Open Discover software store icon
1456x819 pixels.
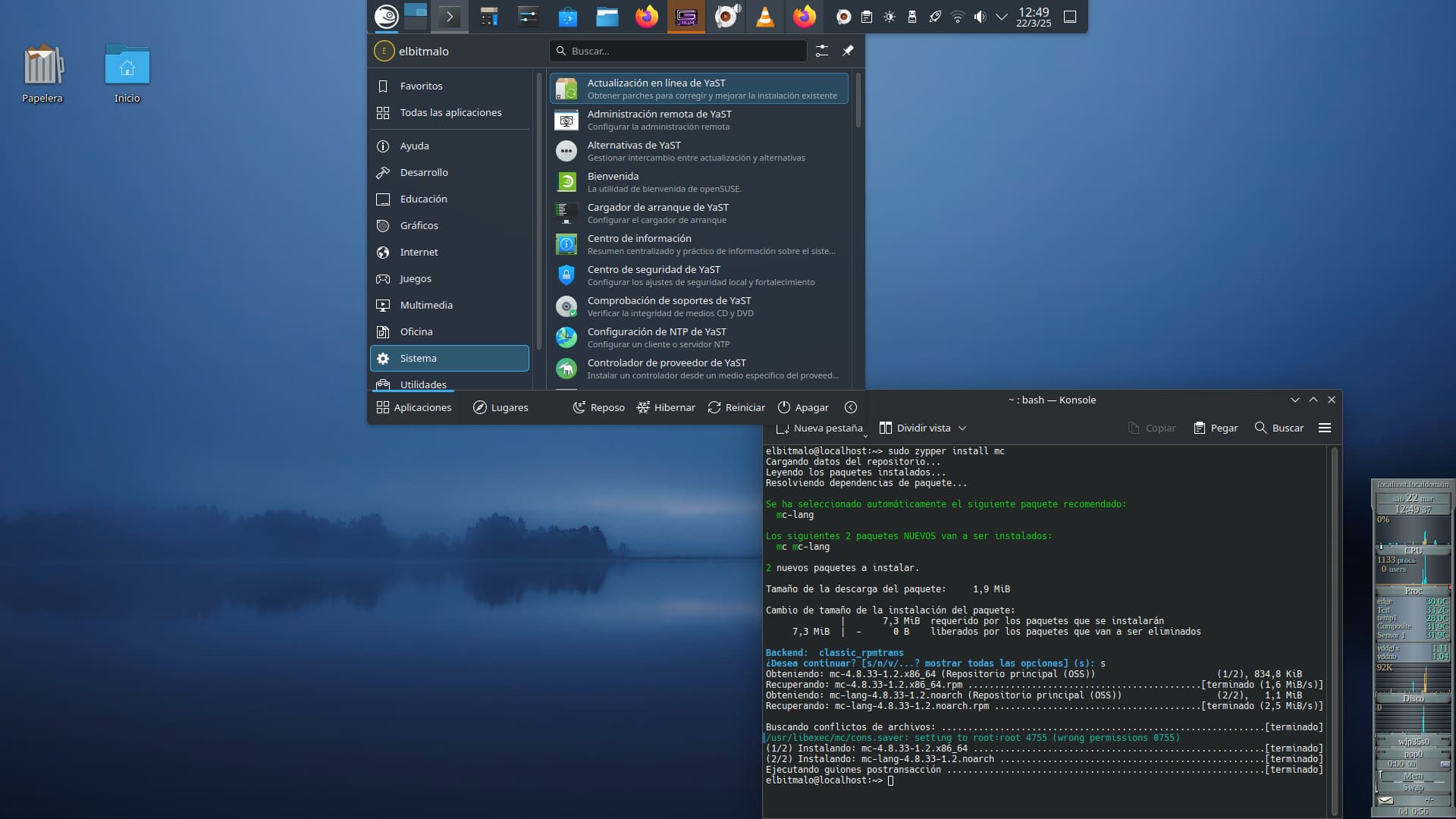568,17
